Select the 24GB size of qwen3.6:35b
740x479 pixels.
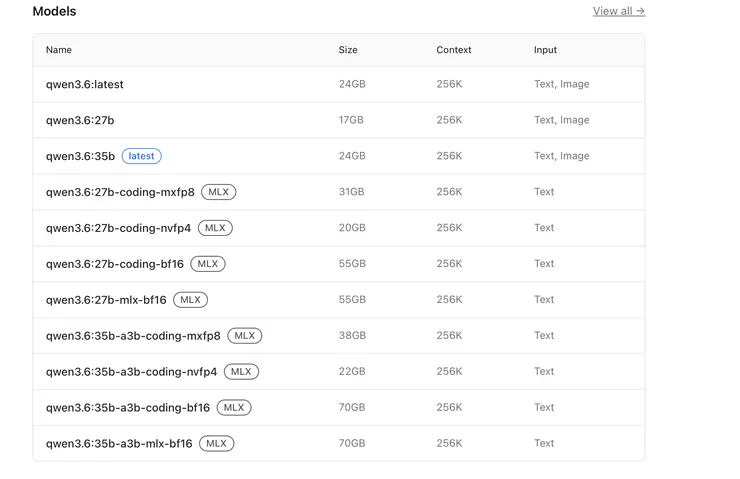(x=352, y=156)
